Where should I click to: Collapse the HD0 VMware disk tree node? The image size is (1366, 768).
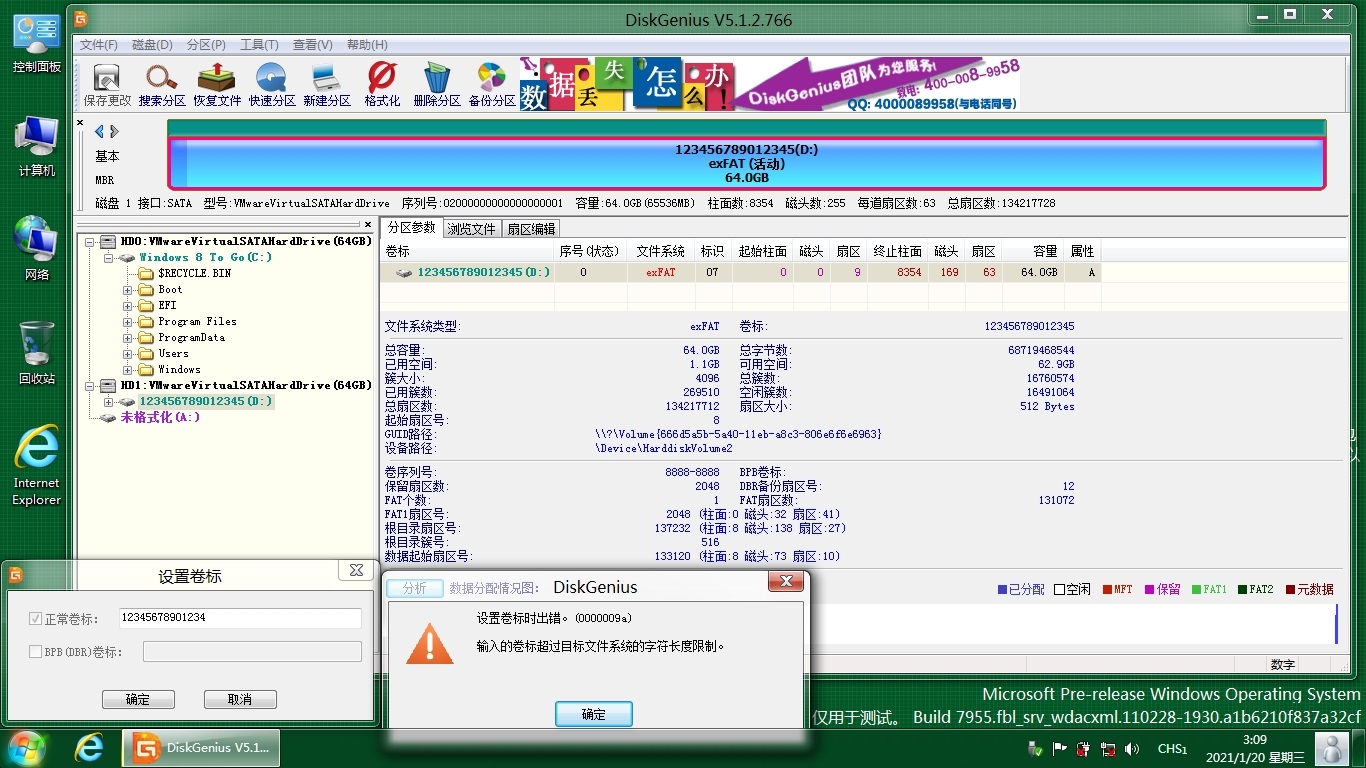92,241
